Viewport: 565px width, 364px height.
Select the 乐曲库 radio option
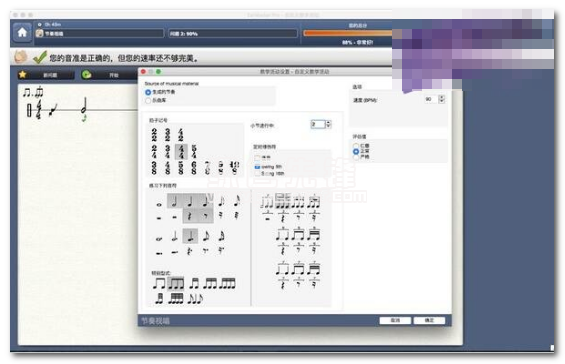(148, 101)
